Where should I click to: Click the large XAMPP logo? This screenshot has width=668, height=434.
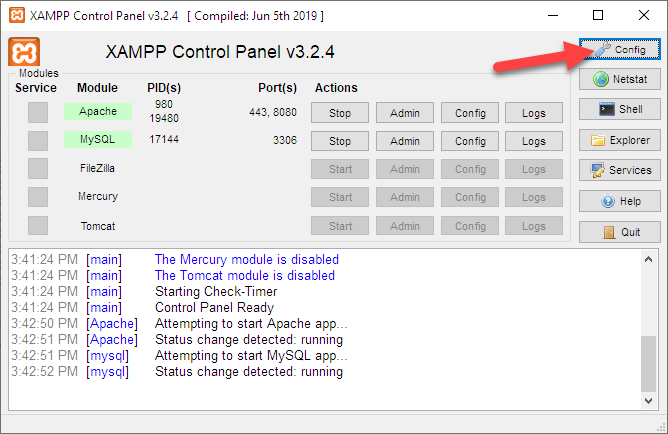pos(24,52)
